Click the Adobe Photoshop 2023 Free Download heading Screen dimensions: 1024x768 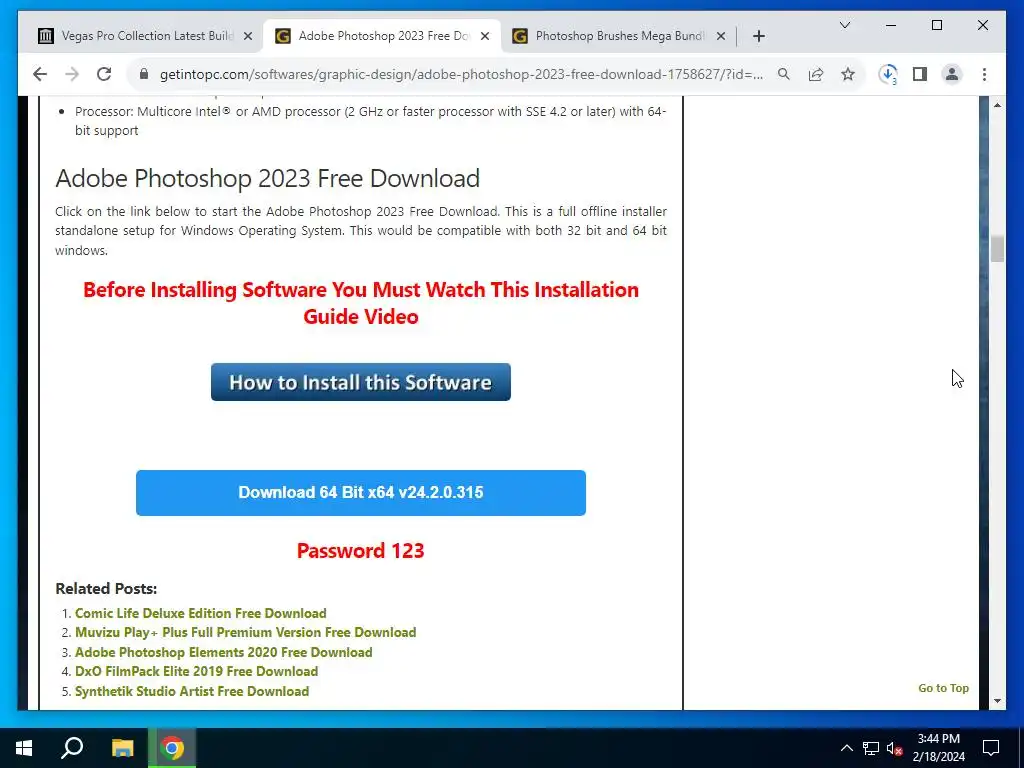pyautogui.click(x=268, y=178)
